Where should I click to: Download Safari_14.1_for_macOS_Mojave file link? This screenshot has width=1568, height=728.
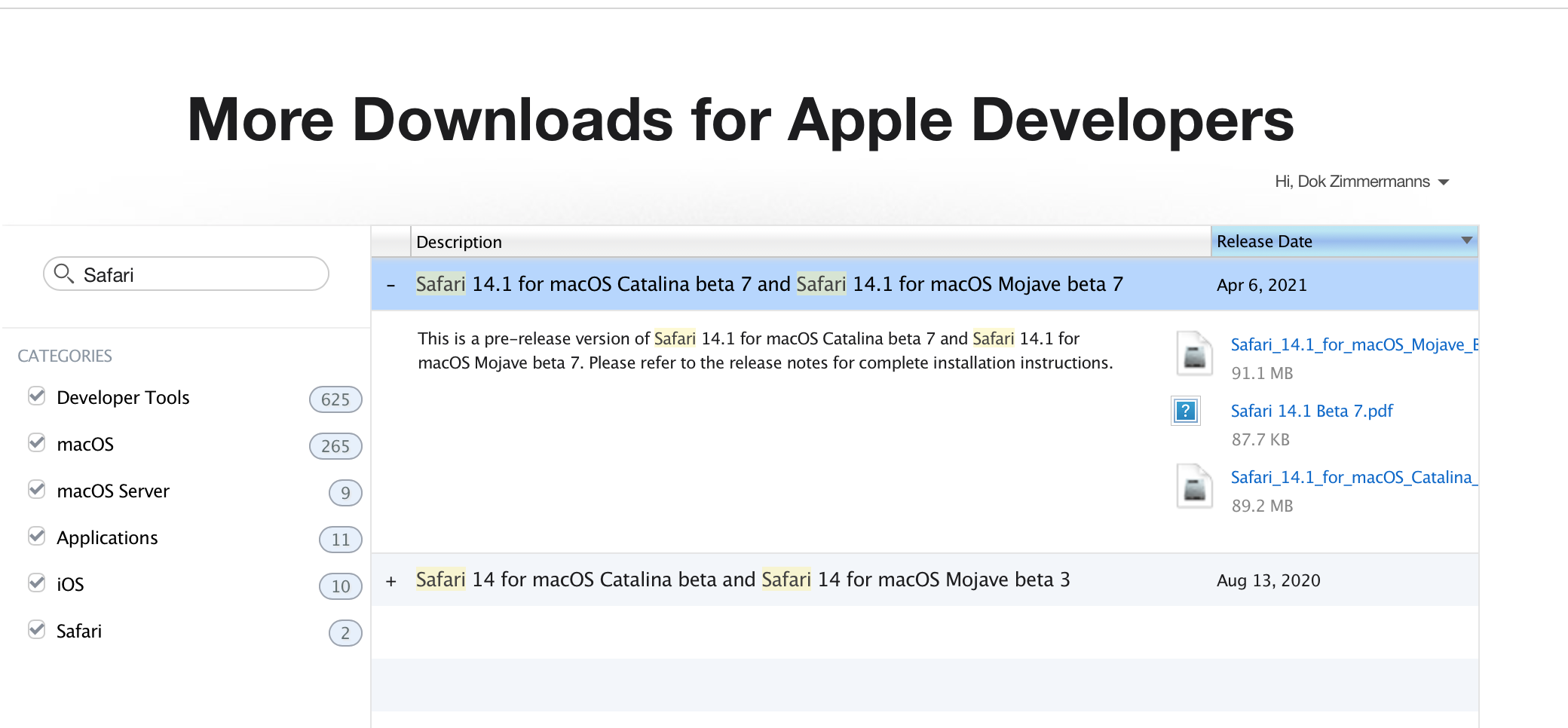coord(1353,344)
